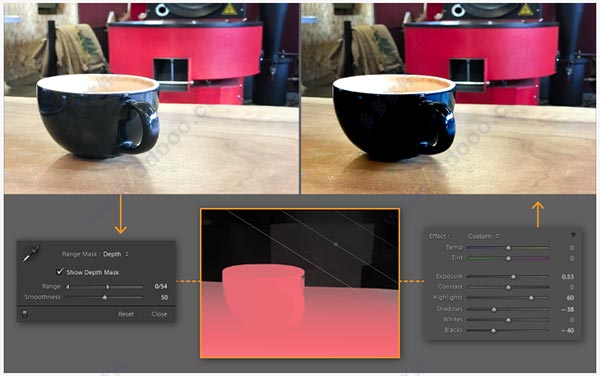Adjust the Smoothness slider handle
The height and width of the screenshot is (376, 600).
(104, 297)
